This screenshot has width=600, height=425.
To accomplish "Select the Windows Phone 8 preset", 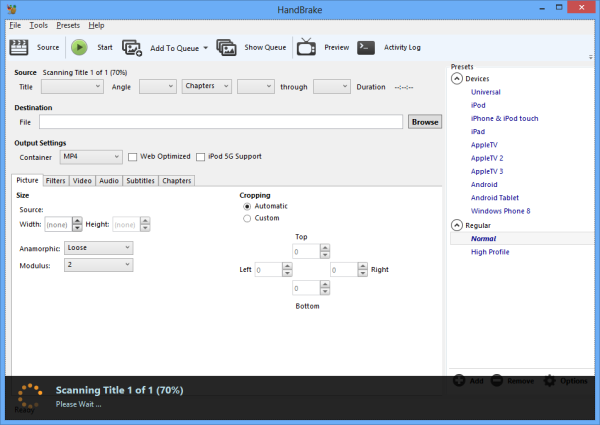I will pyautogui.click(x=501, y=211).
